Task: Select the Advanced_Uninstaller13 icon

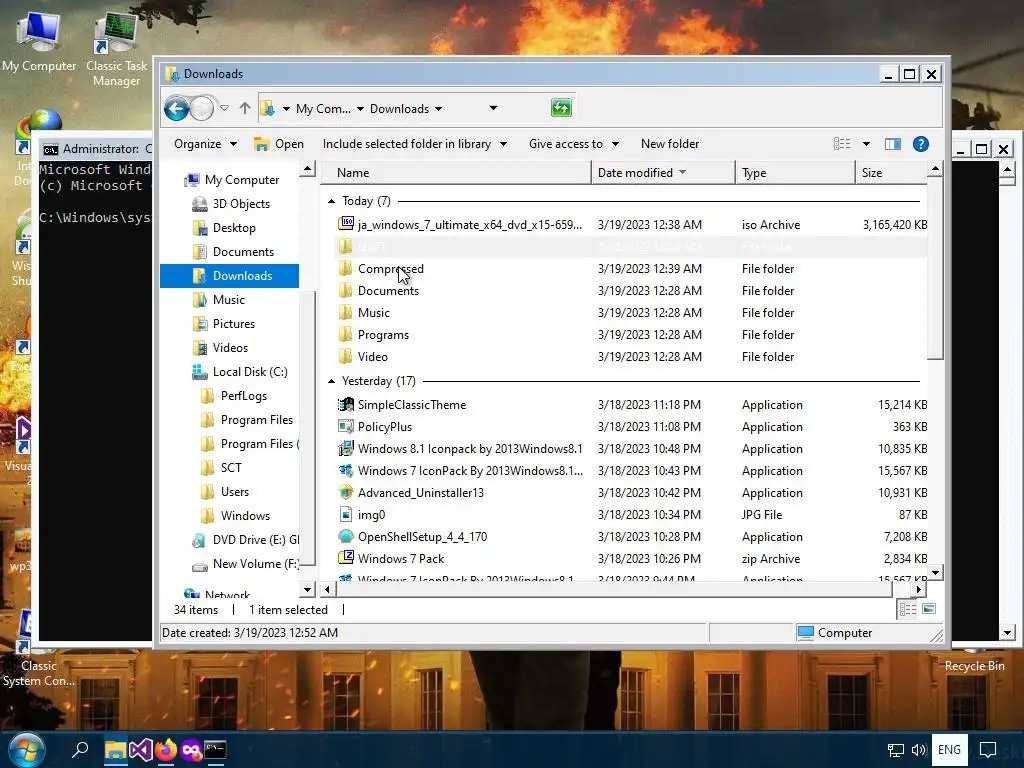Action: coord(346,492)
